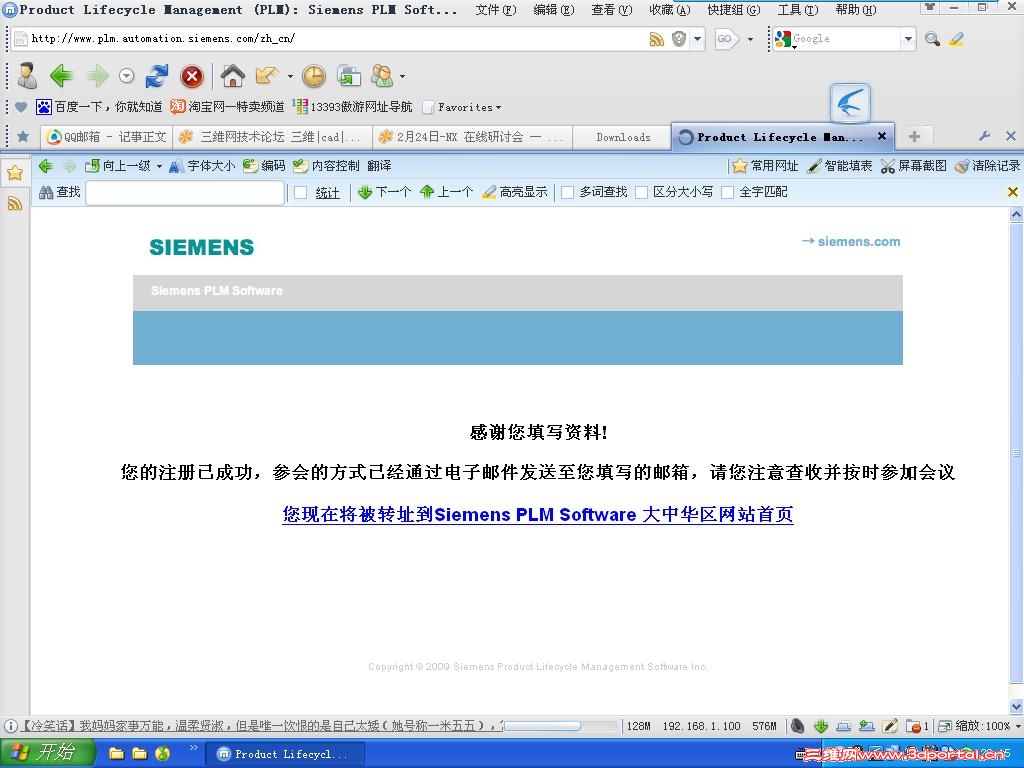Open the 收藏(A) menu
This screenshot has width=1024, height=768.
pos(670,10)
